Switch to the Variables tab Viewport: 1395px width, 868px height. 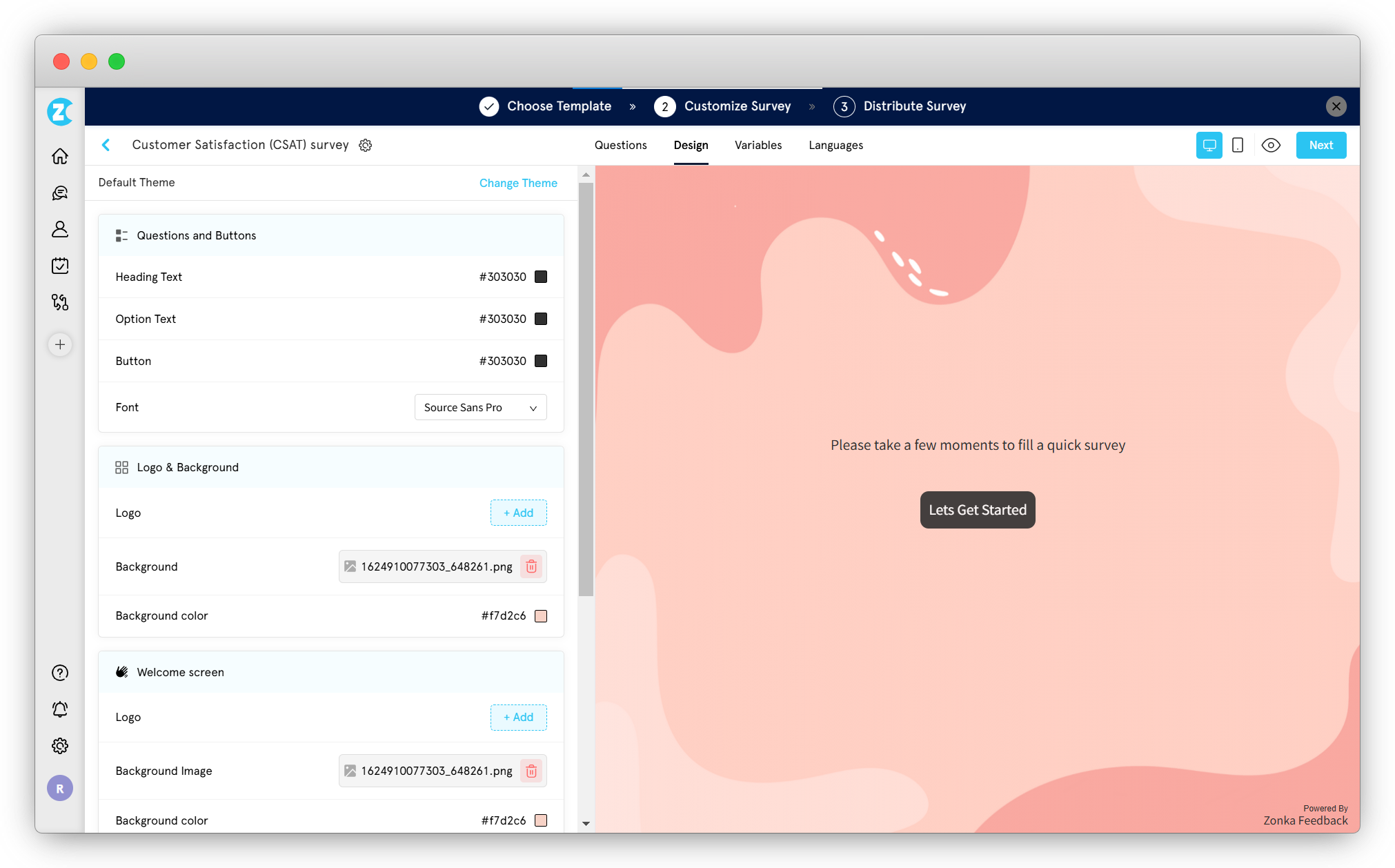(758, 145)
